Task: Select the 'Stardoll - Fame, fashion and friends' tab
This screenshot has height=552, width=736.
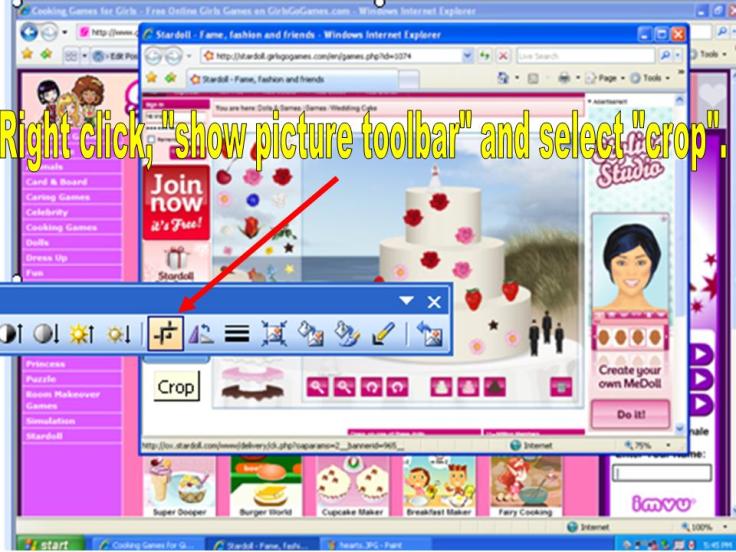Action: [x=292, y=79]
